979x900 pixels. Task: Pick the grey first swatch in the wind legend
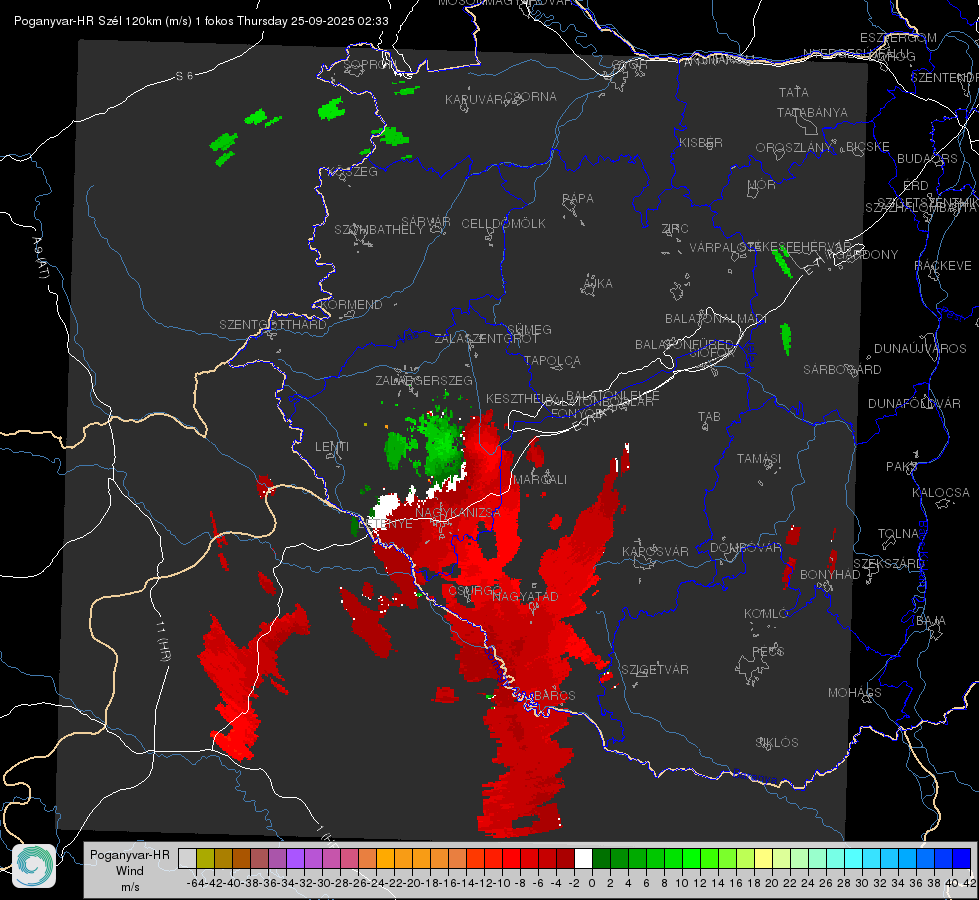point(187,859)
